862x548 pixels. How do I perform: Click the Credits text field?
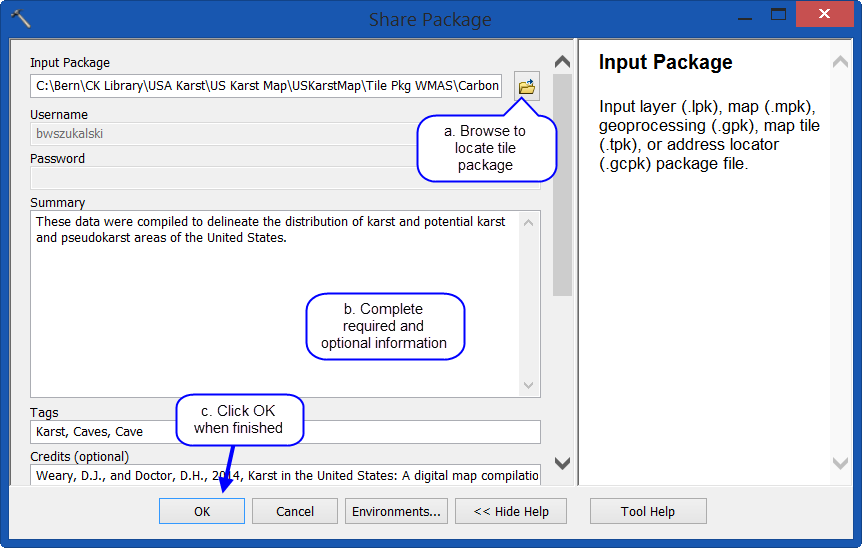[x=285, y=476]
